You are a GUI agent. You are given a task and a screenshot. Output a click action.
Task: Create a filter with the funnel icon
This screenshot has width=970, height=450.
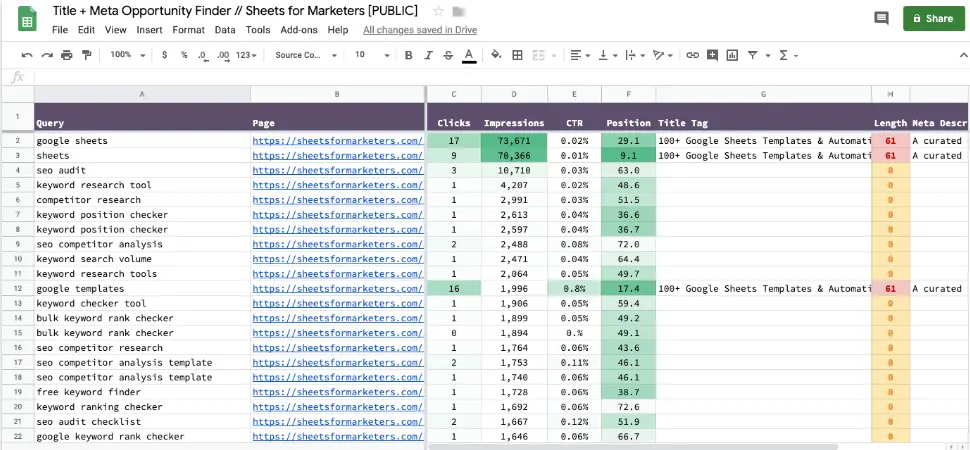click(x=752, y=55)
